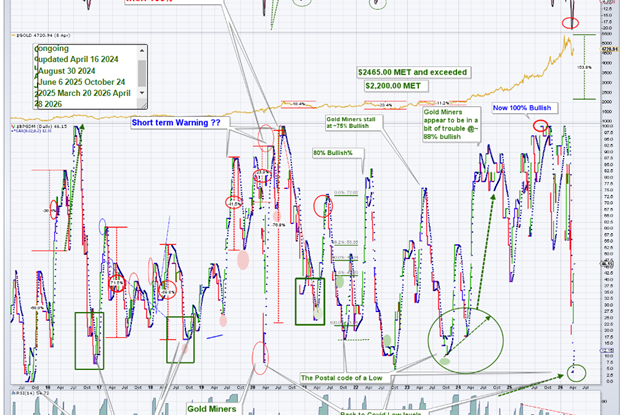The height and width of the screenshot is (415, 624).
Task: Click the green rectangle marker near the 2021 low
Action: click(x=310, y=300)
